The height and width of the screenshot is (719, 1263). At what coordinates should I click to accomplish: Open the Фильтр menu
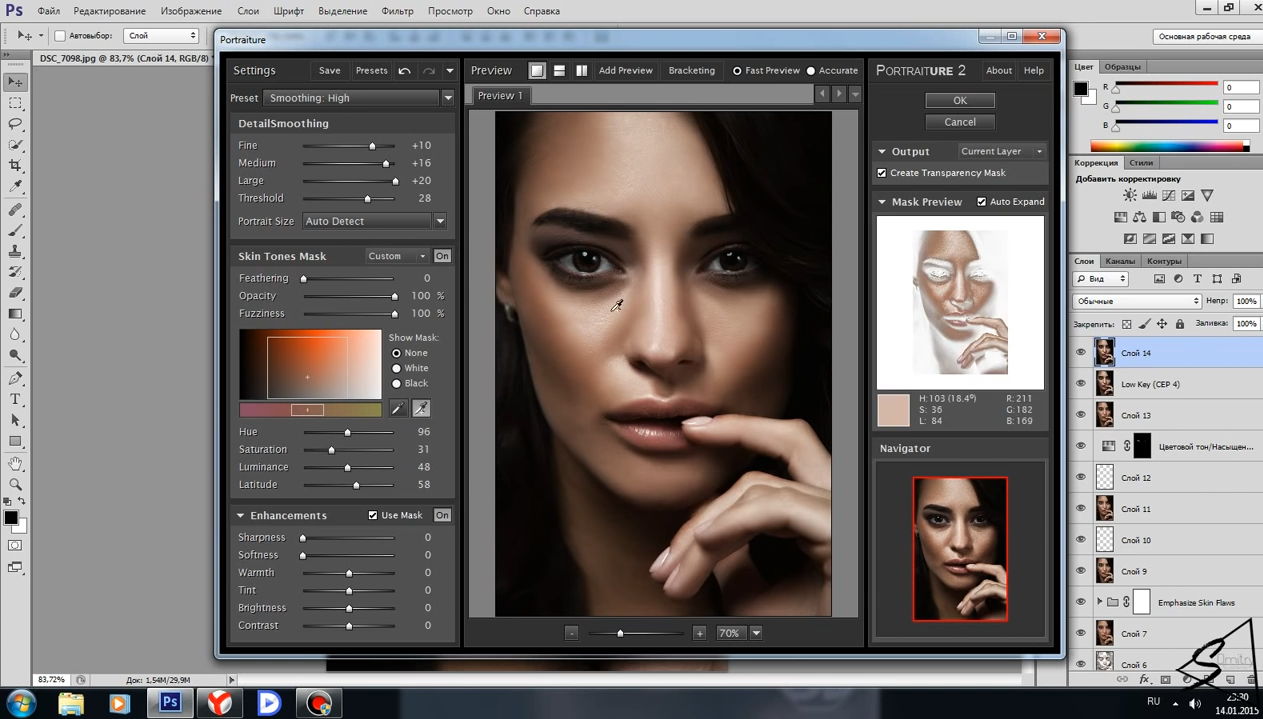pyautogui.click(x=397, y=11)
